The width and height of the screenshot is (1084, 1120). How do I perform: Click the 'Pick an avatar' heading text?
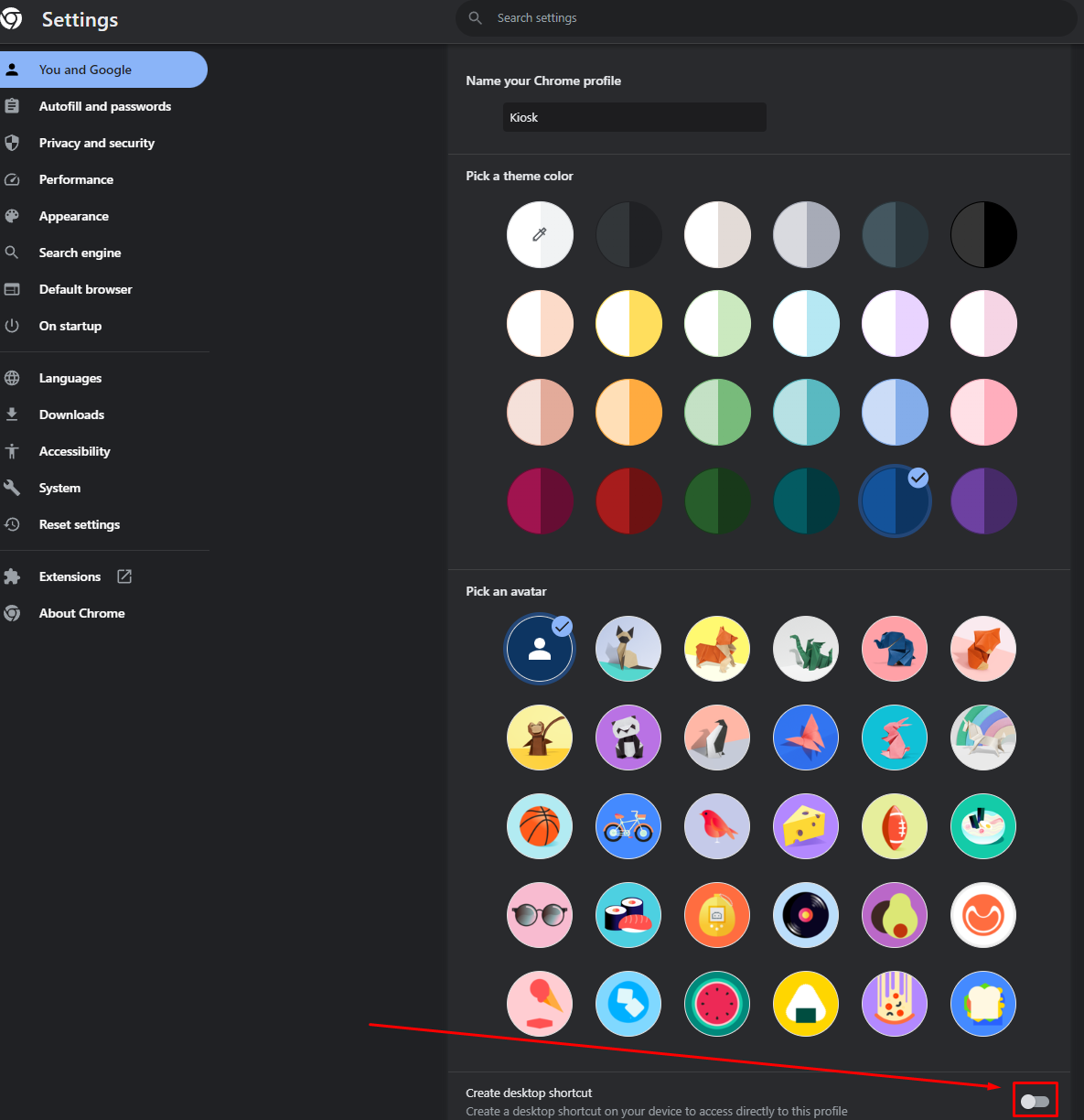pos(506,591)
